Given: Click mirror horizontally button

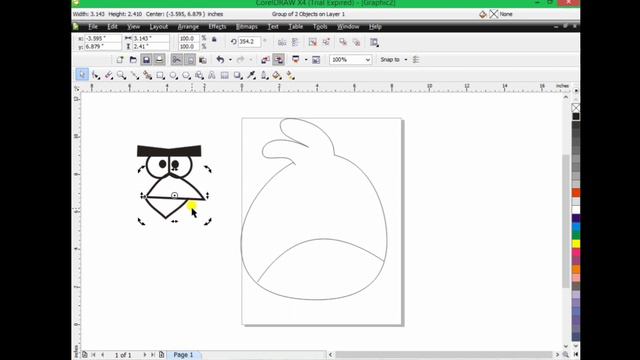Looking at the screenshot, I should pyautogui.click(x=282, y=42).
